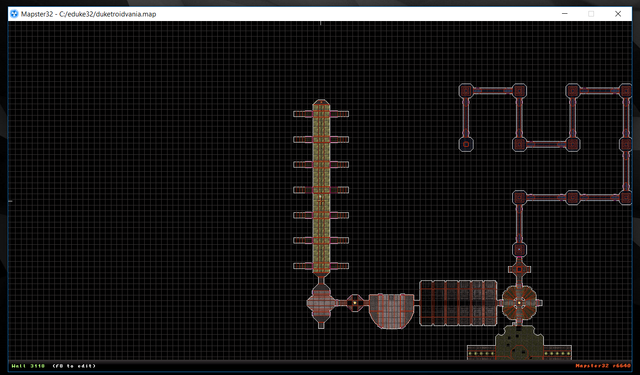Select center sprite of the circular hub room
The width and height of the screenshot is (640, 375).
pos(519,303)
